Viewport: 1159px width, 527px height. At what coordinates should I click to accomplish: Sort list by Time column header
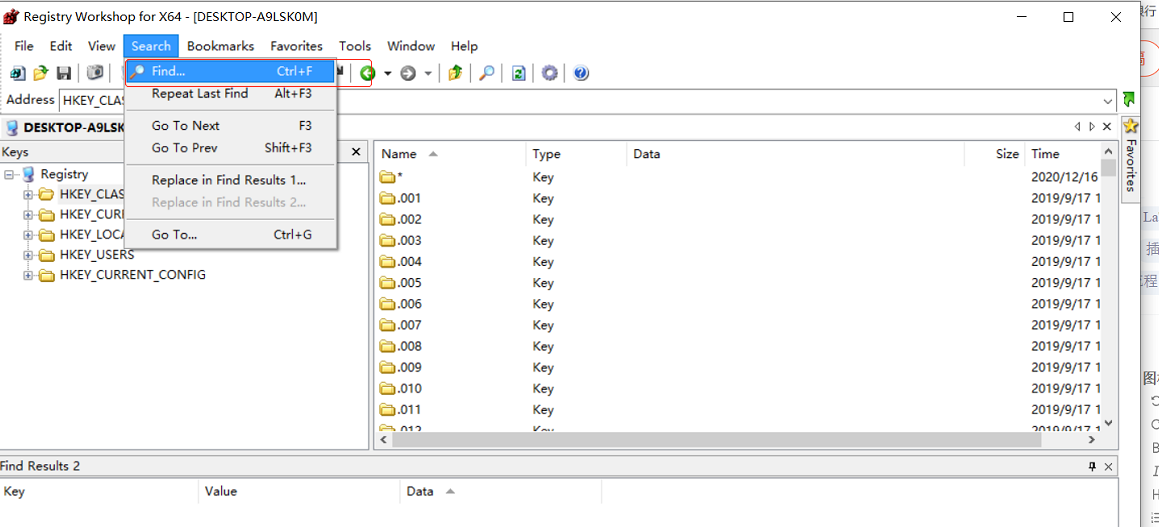[1063, 154]
